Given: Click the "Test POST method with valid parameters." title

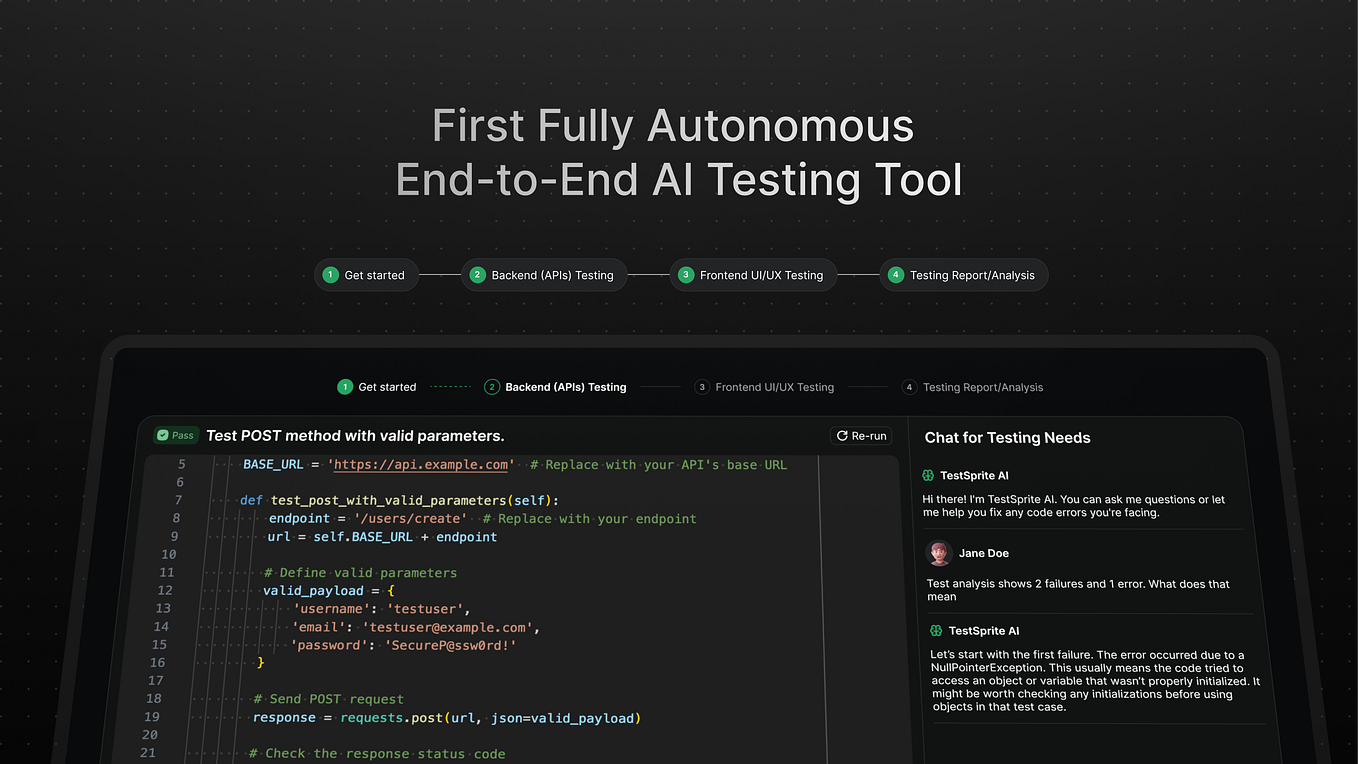Looking at the screenshot, I should (x=355, y=436).
